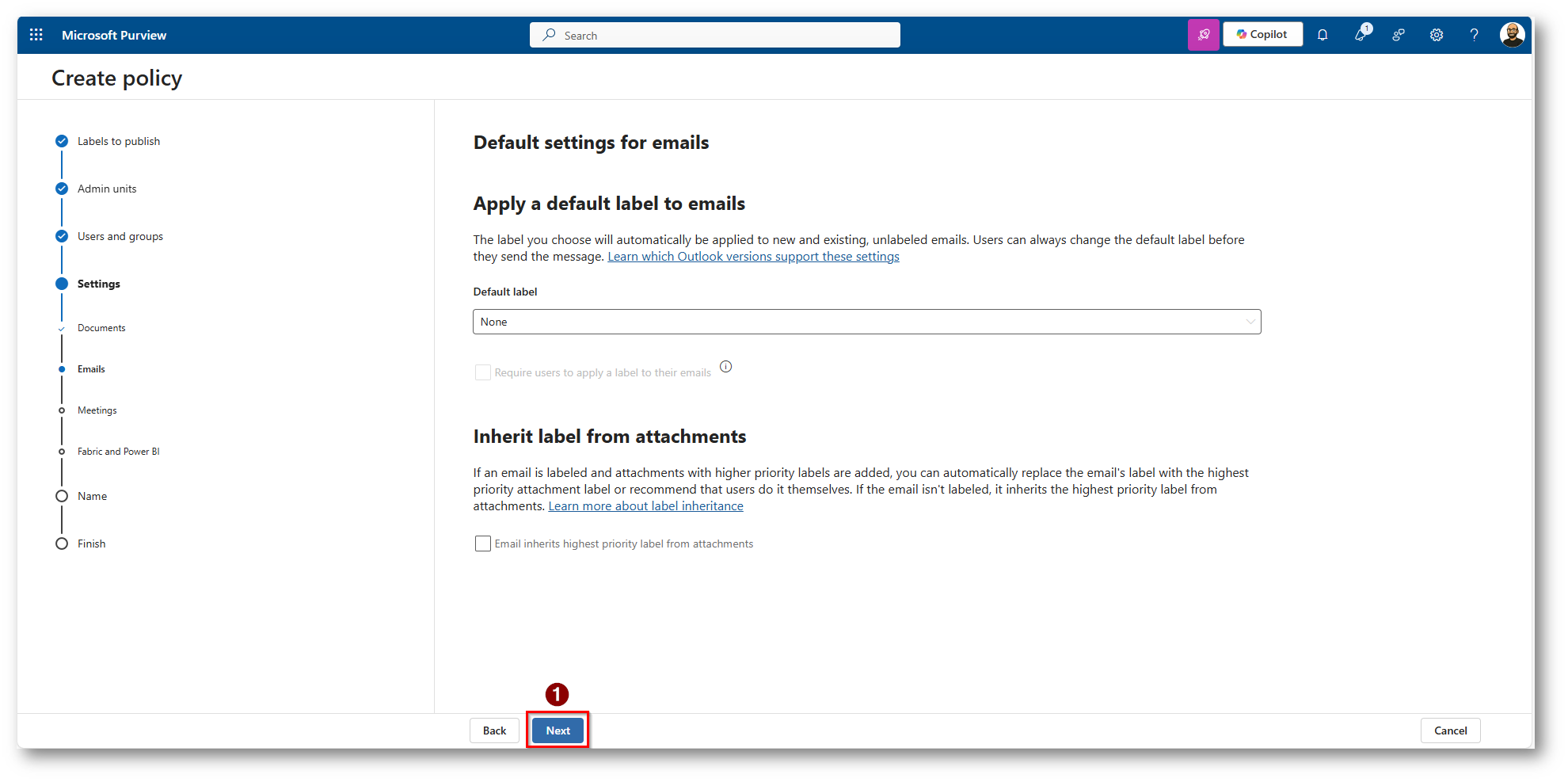Go to the Admin units step
This screenshot has width=1568, height=782.
point(107,189)
